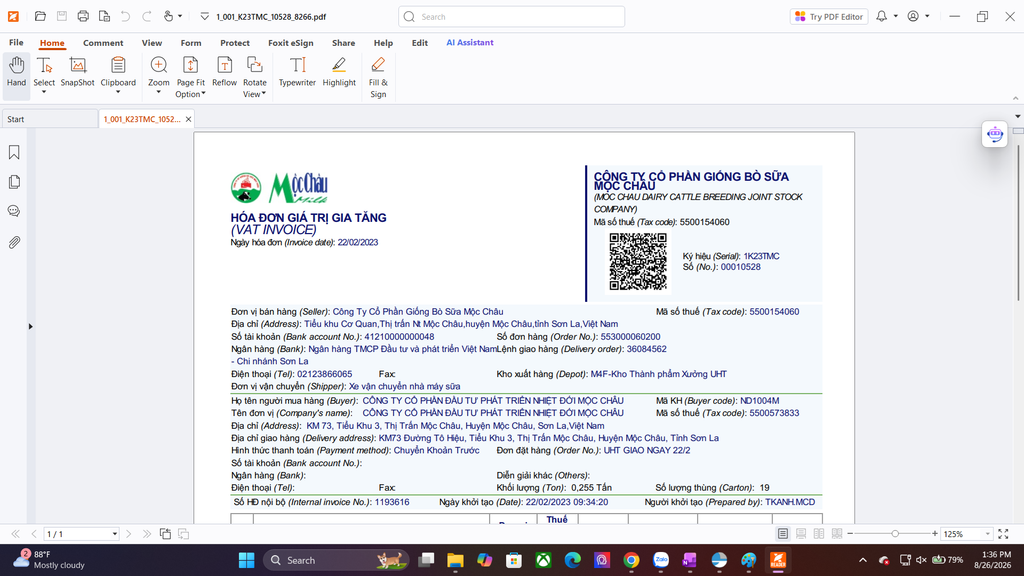Screen dimensions: 1024x576
Task: Open the Attachments paperclip panel
Action: (x=14, y=242)
